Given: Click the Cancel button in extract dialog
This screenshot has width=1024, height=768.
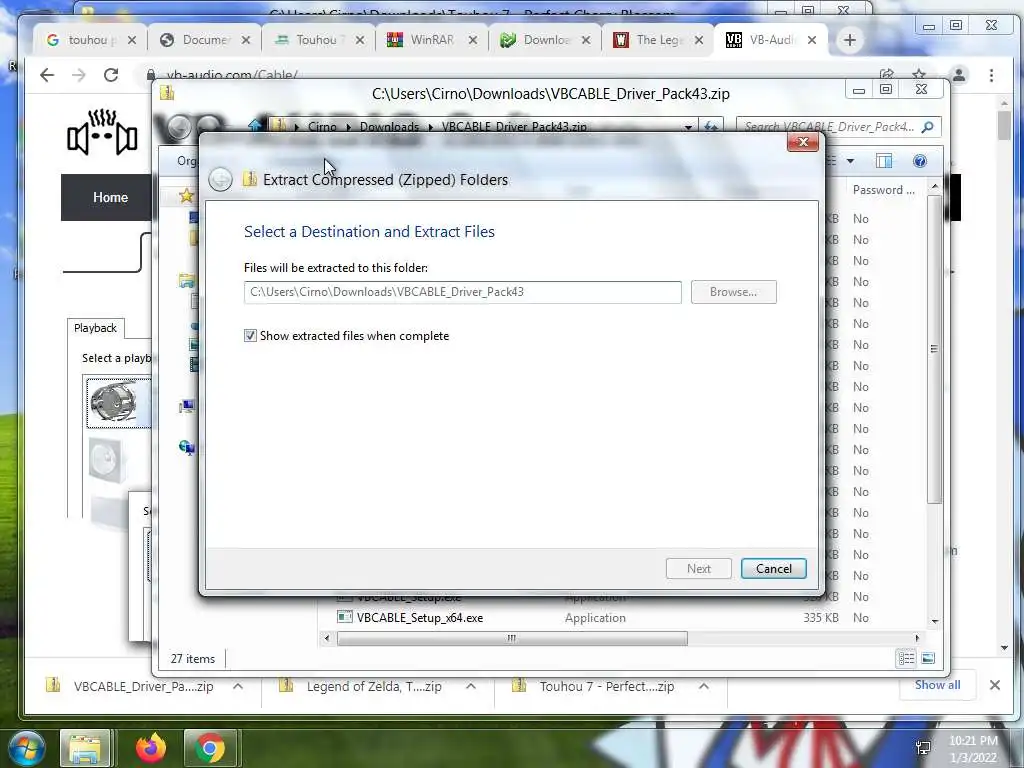Looking at the screenshot, I should click(x=773, y=568).
